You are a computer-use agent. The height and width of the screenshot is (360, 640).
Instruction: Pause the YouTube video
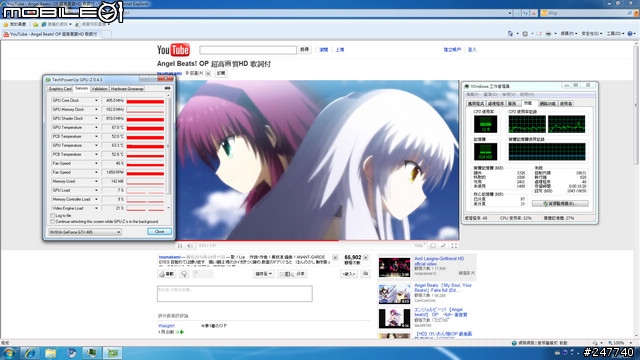[x=180, y=246]
